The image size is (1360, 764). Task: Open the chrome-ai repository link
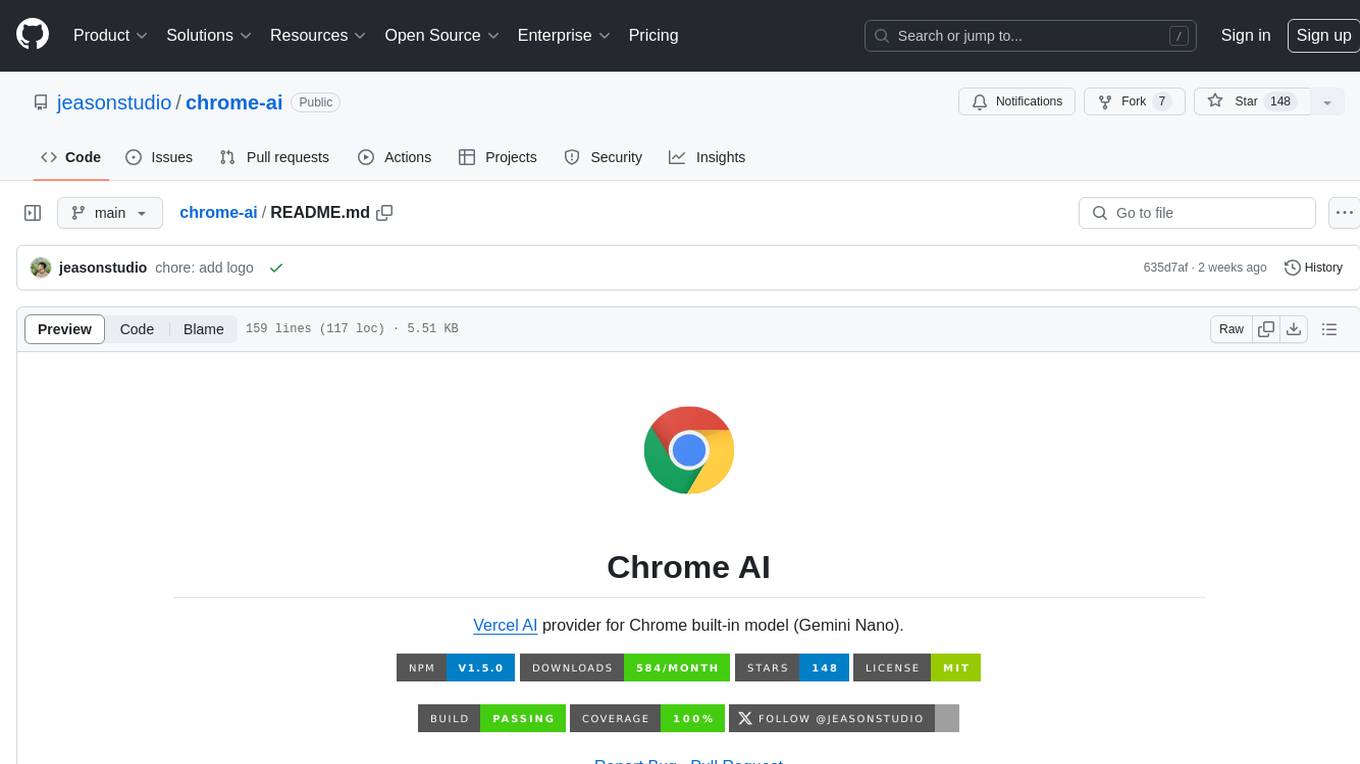(234, 102)
